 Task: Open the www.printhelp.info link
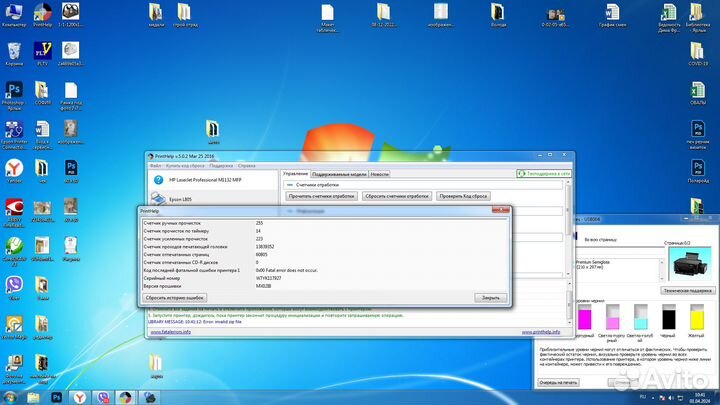click(x=540, y=332)
